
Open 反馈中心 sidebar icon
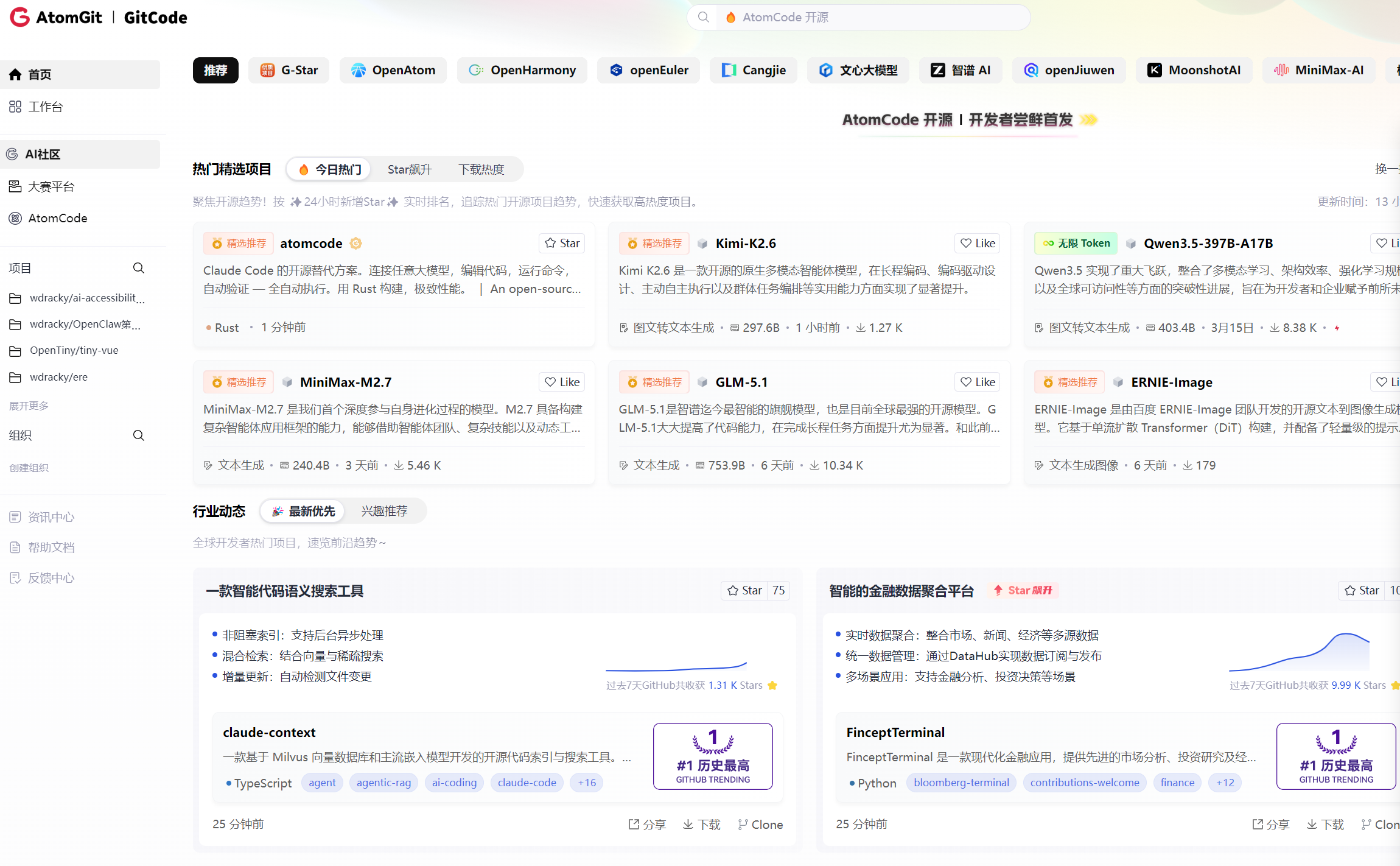[x=15, y=578]
